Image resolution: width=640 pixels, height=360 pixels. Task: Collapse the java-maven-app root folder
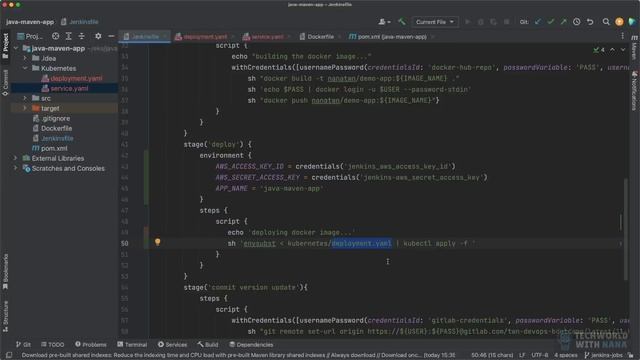tap(16, 48)
